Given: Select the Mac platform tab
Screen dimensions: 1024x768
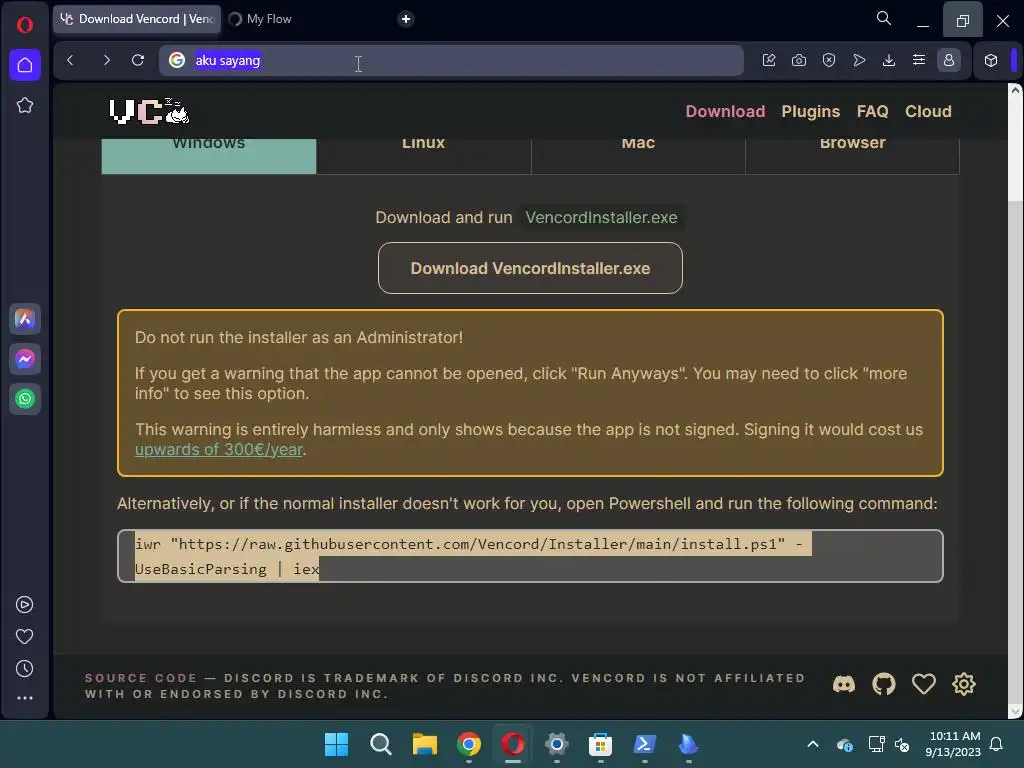Looking at the screenshot, I should tap(638, 155).
